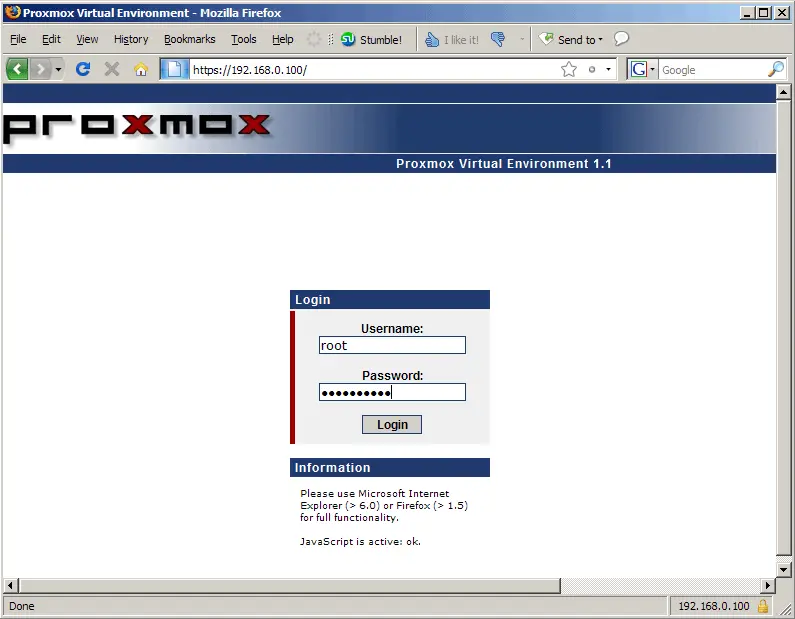This screenshot has height=619, width=795.
Task: Click the small circle icon in address bar
Action: pyautogui.click(x=592, y=69)
